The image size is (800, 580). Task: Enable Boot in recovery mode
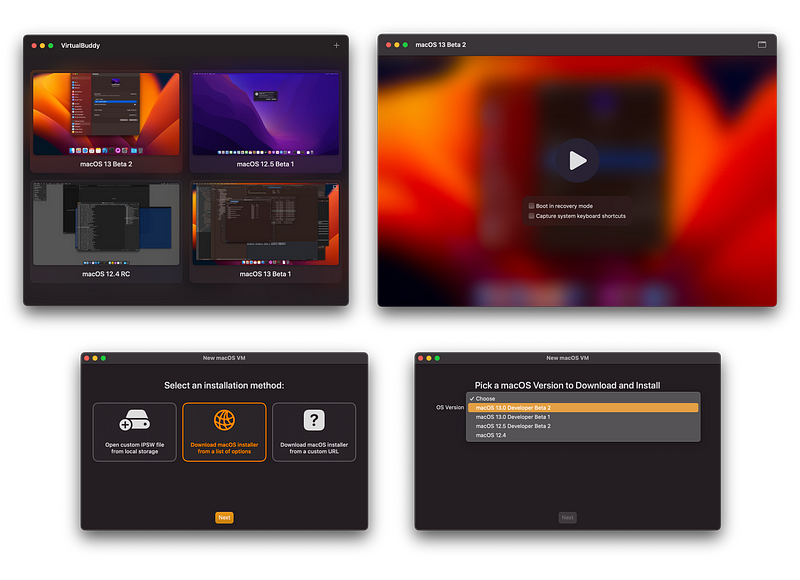tap(531, 204)
